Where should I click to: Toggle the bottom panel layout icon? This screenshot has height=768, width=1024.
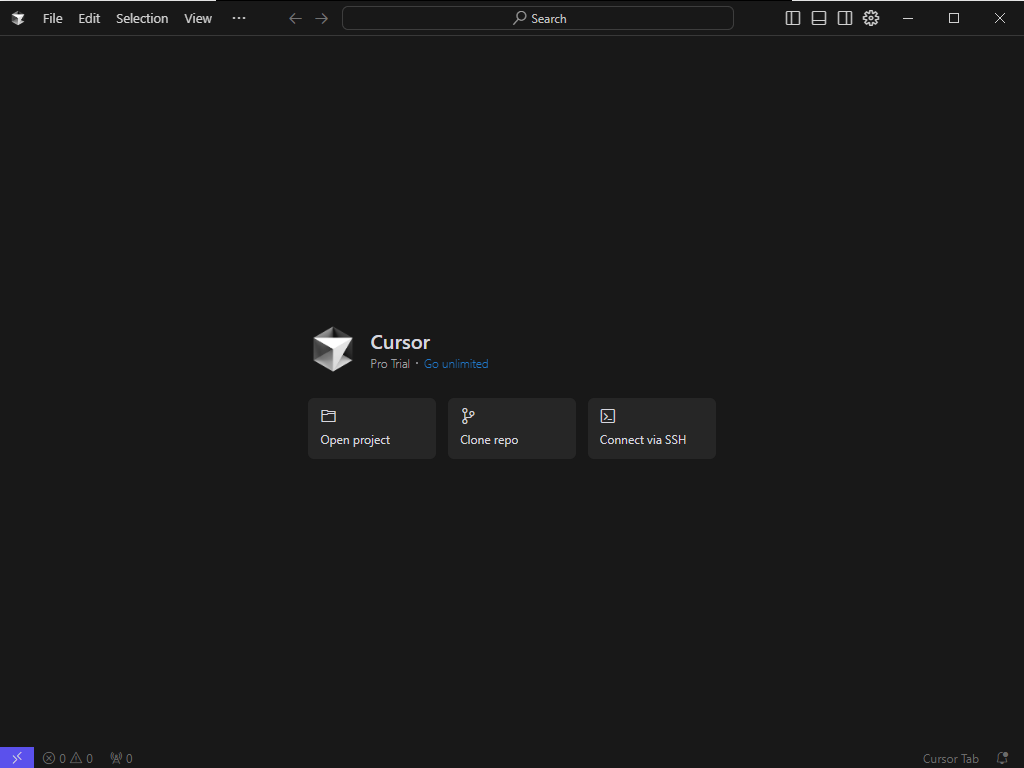tap(818, 18)
